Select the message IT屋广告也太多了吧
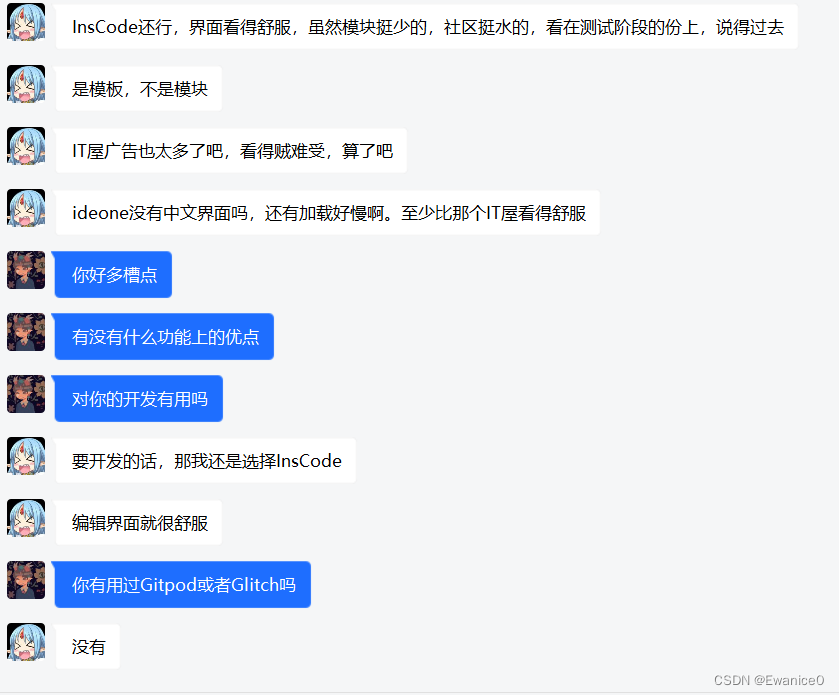The height and width of the screenshot is (695, 839). pyautogui.click(x=231, y=151)
